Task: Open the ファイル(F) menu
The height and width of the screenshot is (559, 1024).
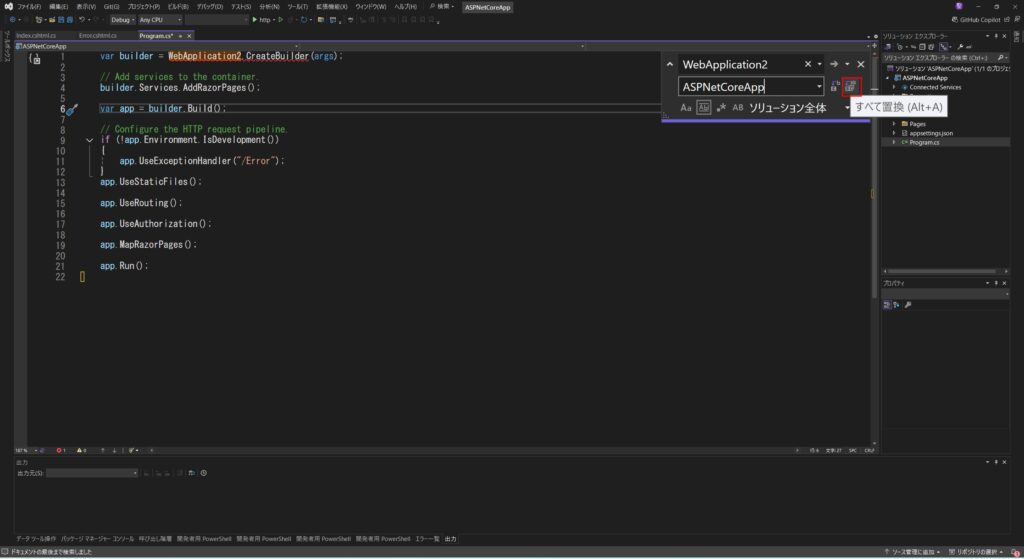Action: point(29,7)
